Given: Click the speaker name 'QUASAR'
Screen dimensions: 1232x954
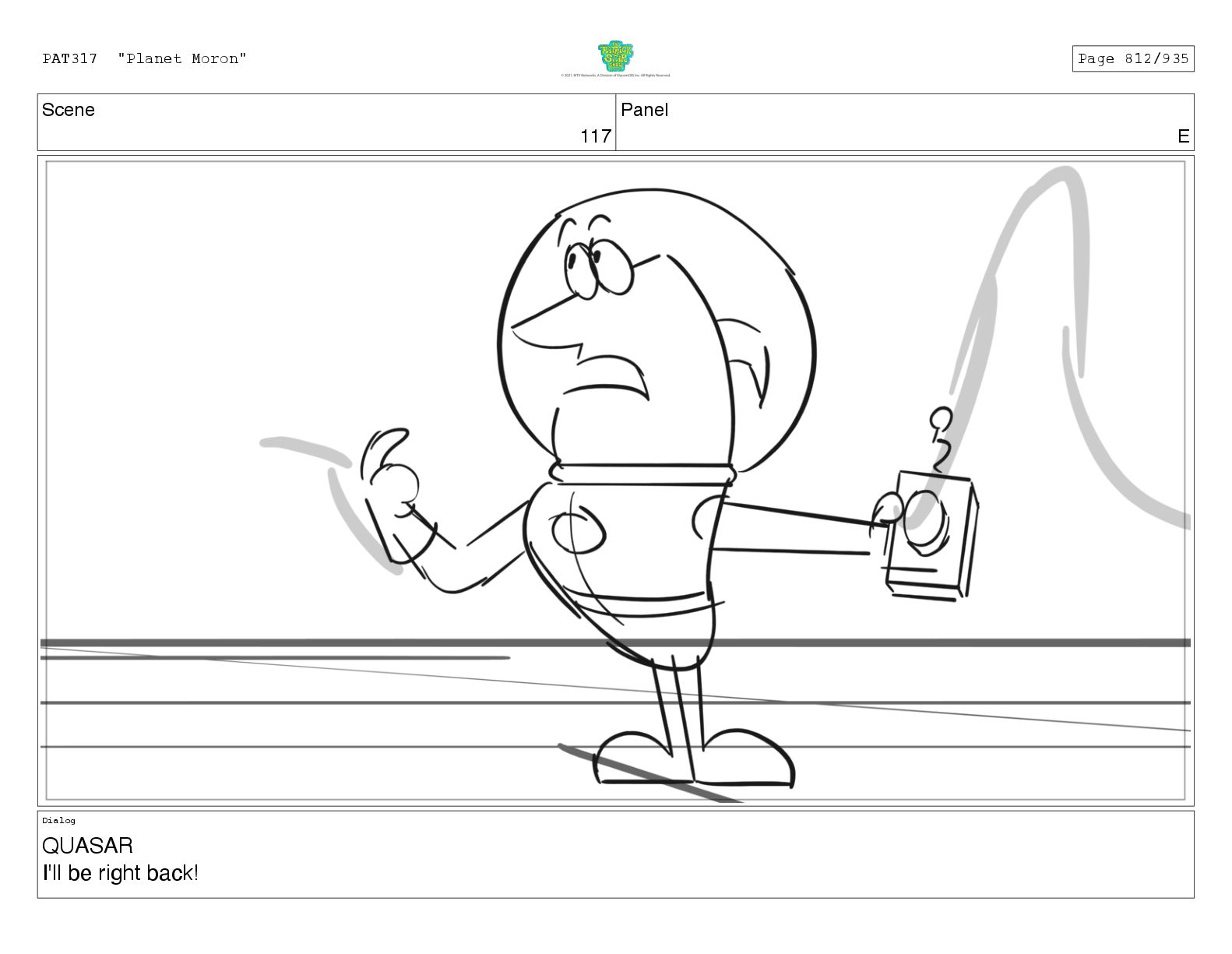Looking at the screenshot, I should pyautogui.click(x=87, y=846).
